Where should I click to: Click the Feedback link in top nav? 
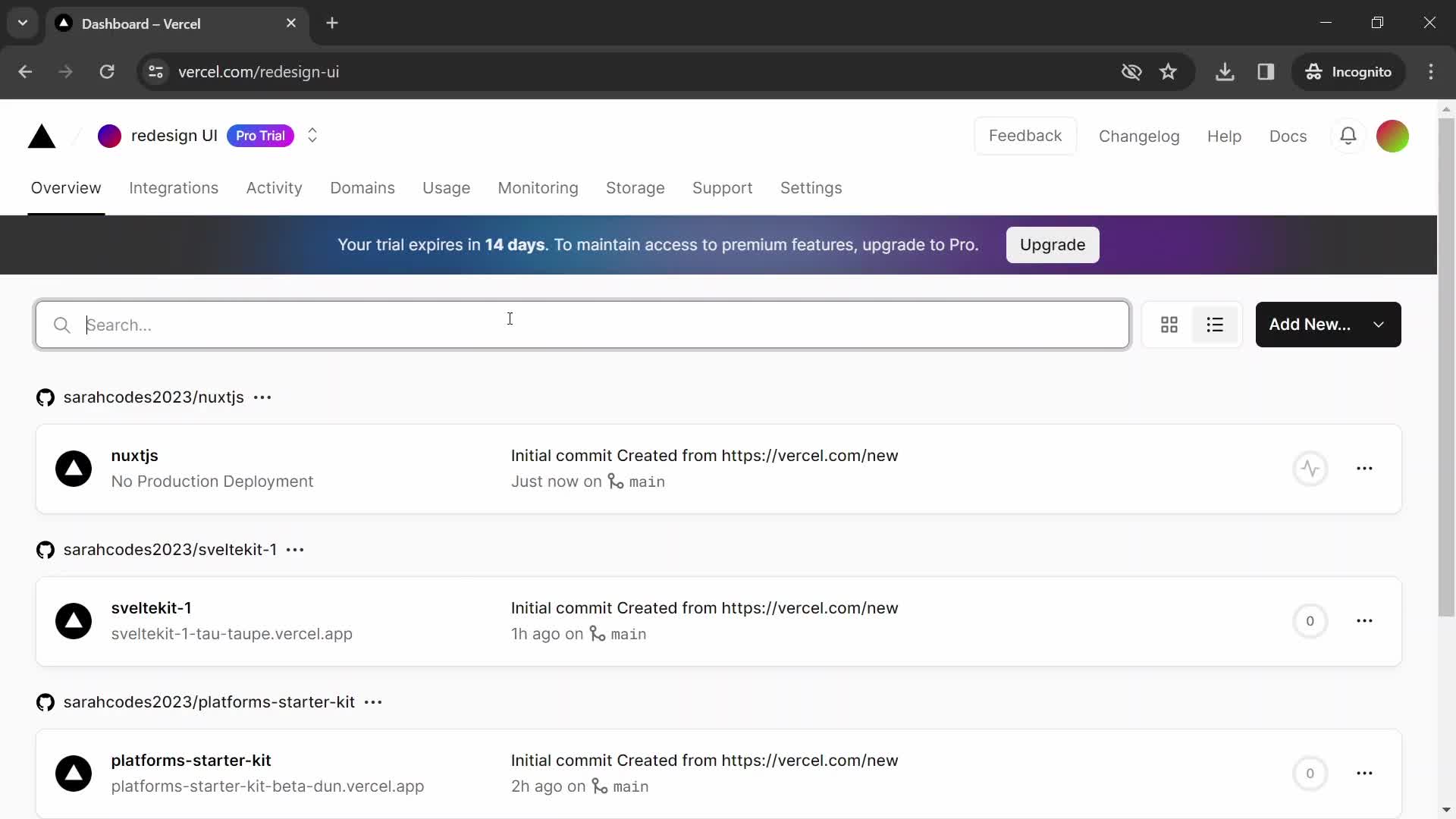(1025, 135)
